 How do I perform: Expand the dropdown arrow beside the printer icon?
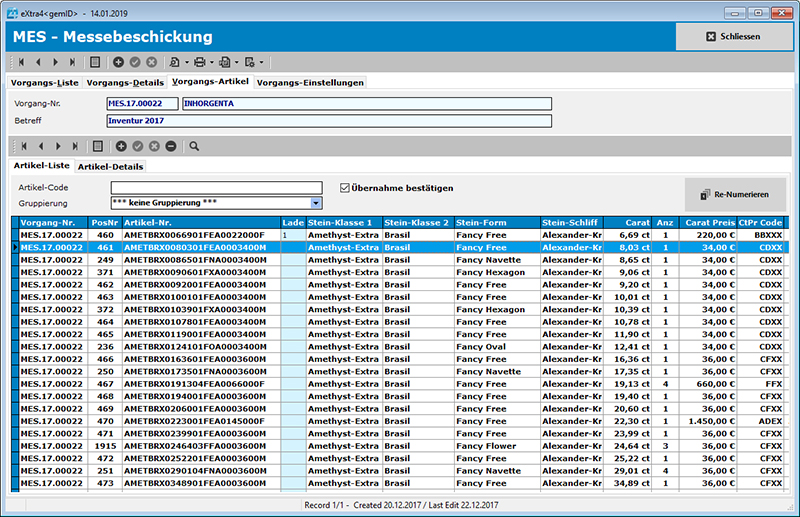pyautogui.click(x=211, y=62)
